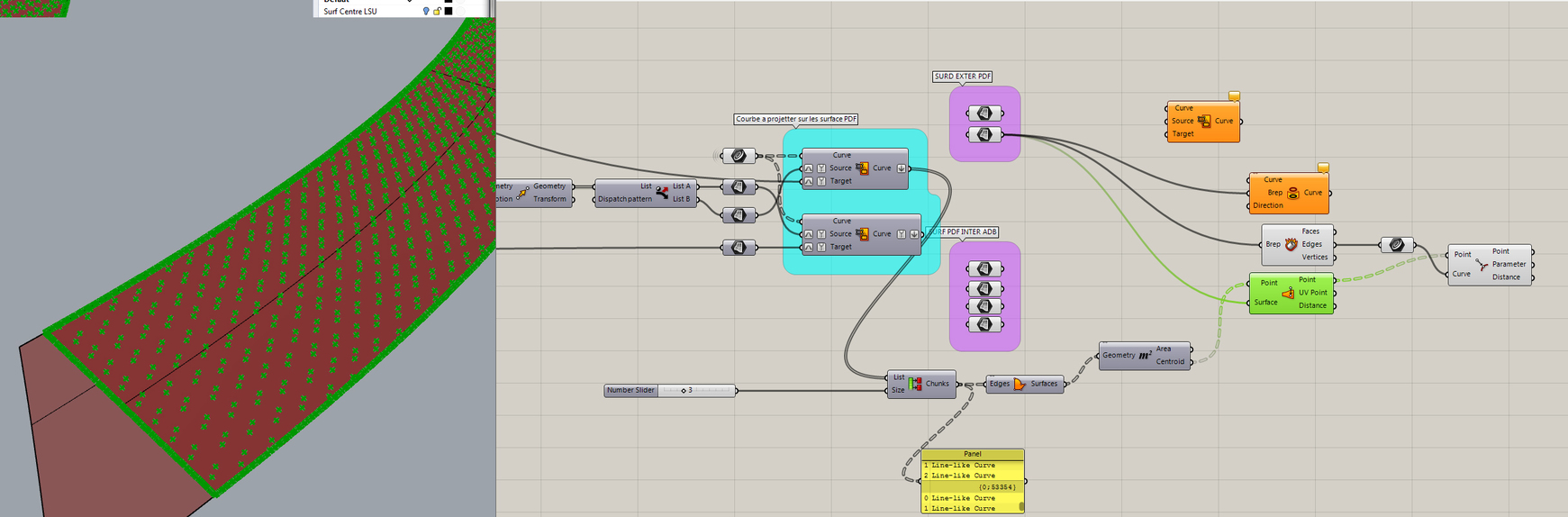The height and width of the screenshot is (517, 1568).
Task: Toggle graft modifier on upper Source input
Action: 809,168
